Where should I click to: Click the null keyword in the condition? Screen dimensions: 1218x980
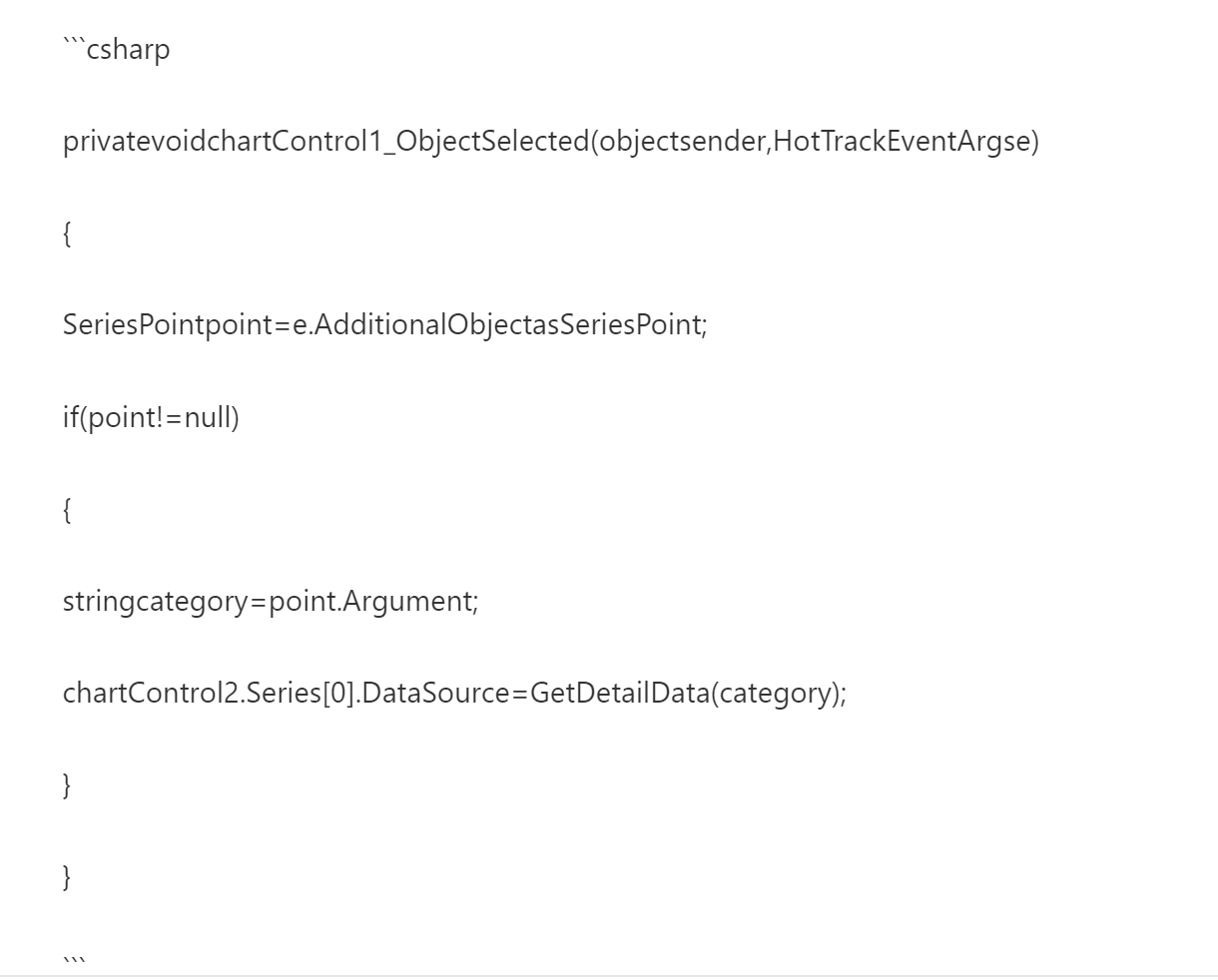pos(208,417)
